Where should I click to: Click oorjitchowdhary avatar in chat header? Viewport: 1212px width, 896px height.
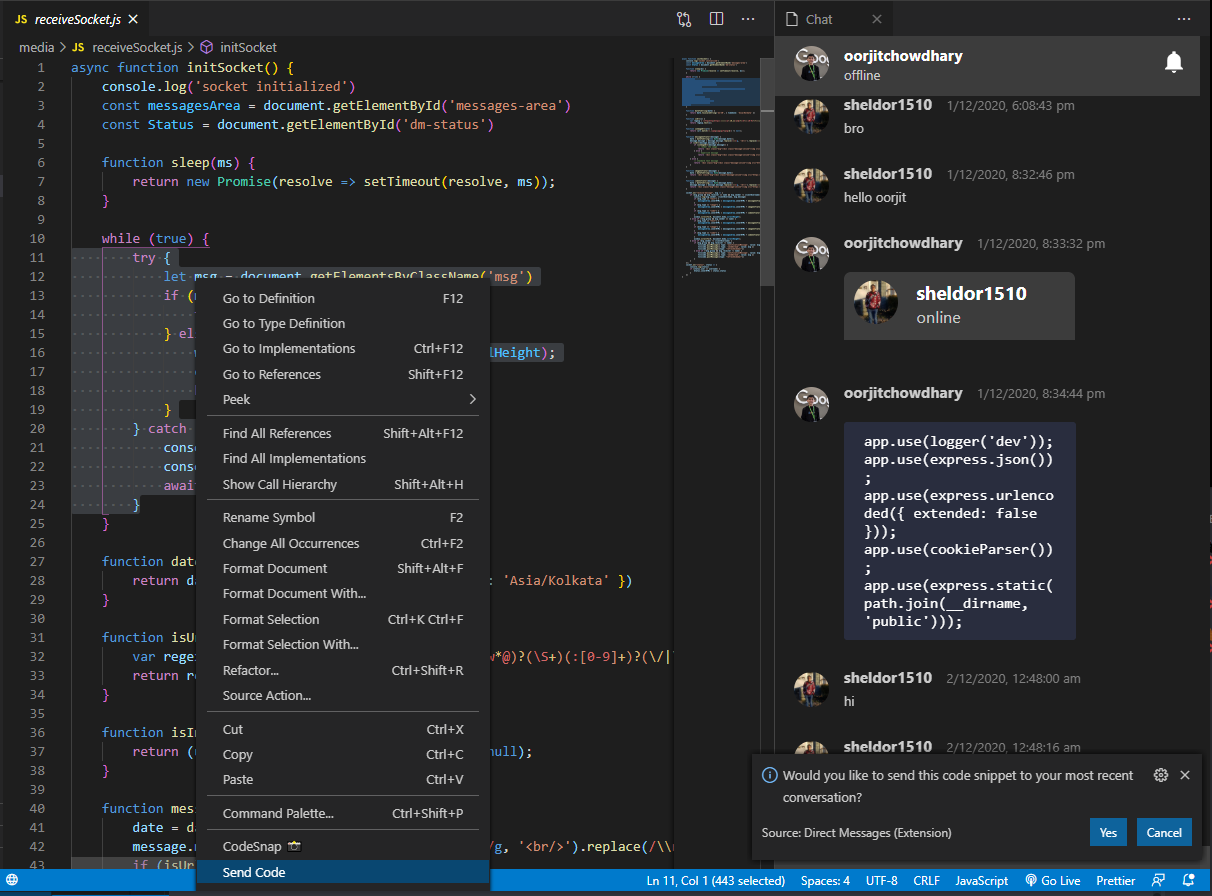(811, 64)
